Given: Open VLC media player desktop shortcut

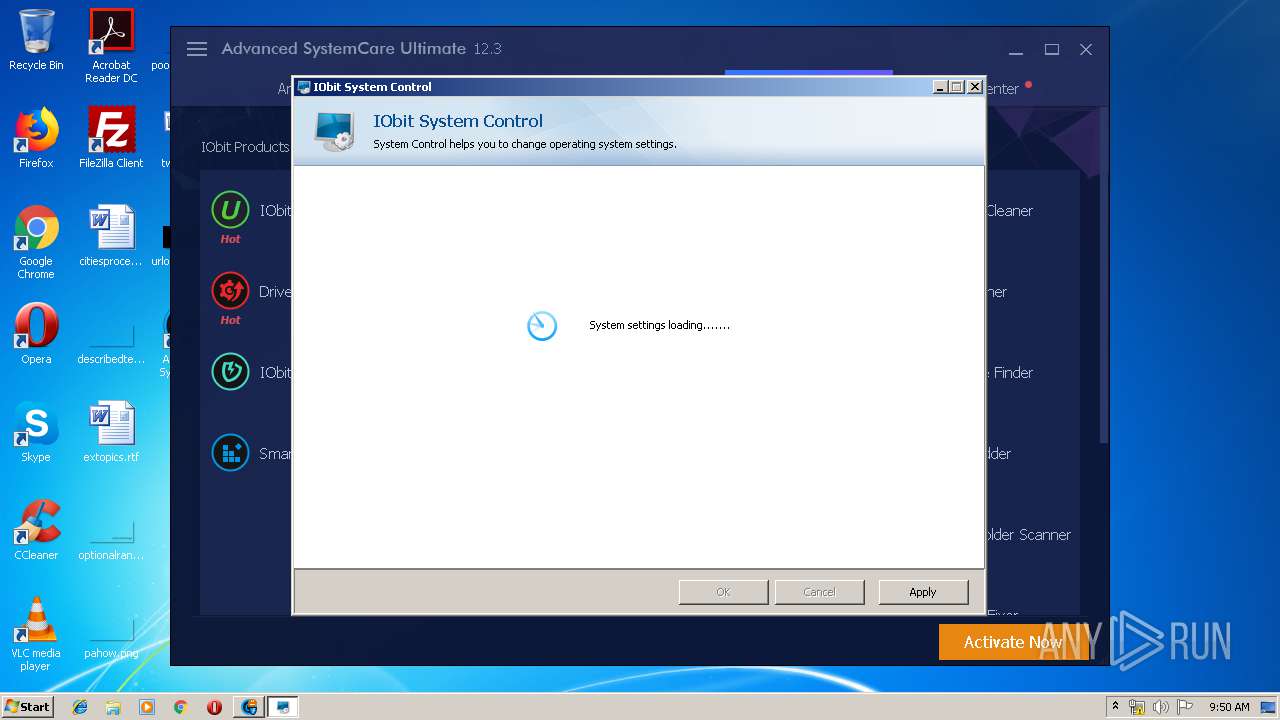Looking at the screenshot, I should point(36,634).
